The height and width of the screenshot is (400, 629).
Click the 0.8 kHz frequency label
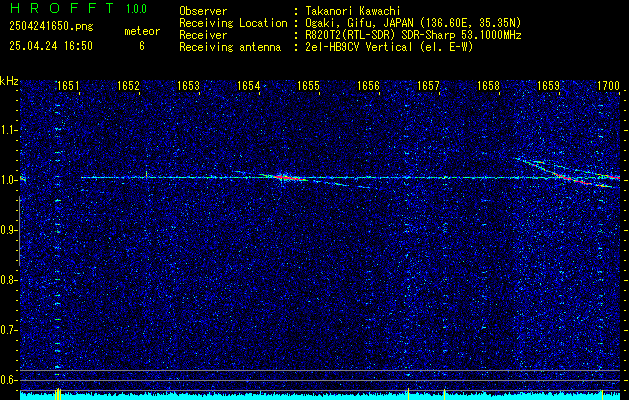[8, 280]
